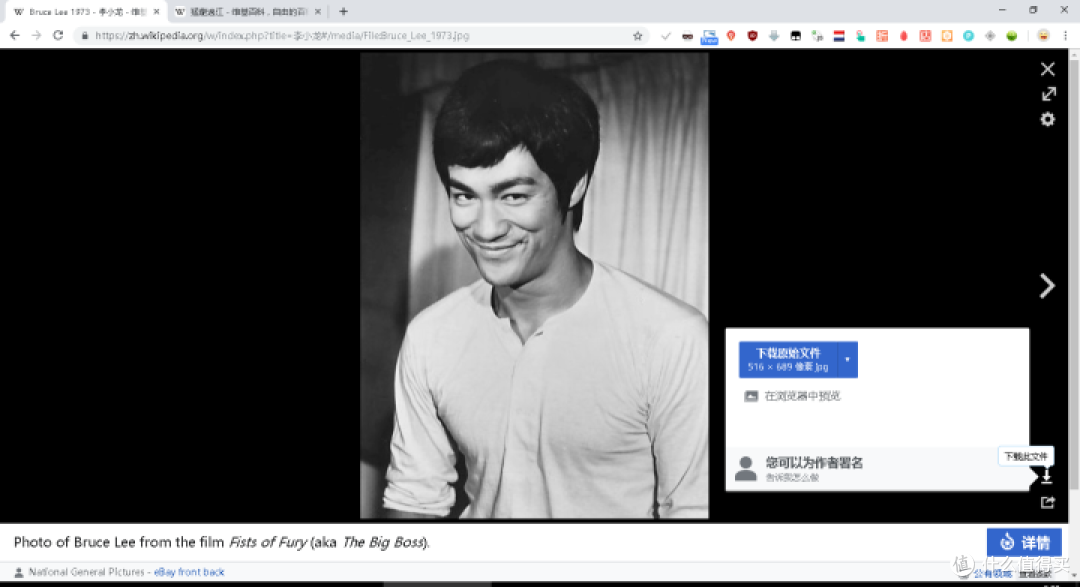Close the second Wikipedia browser tab

[318, 12]
